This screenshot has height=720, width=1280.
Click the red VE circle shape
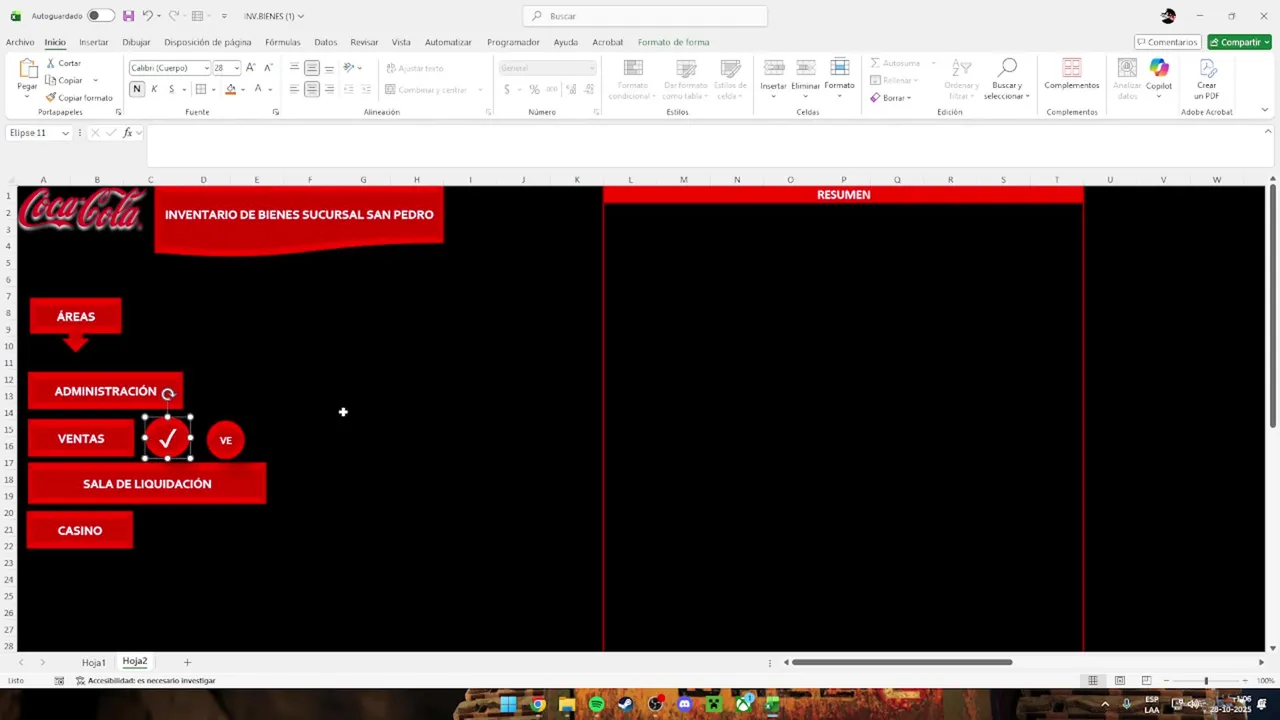225,440
